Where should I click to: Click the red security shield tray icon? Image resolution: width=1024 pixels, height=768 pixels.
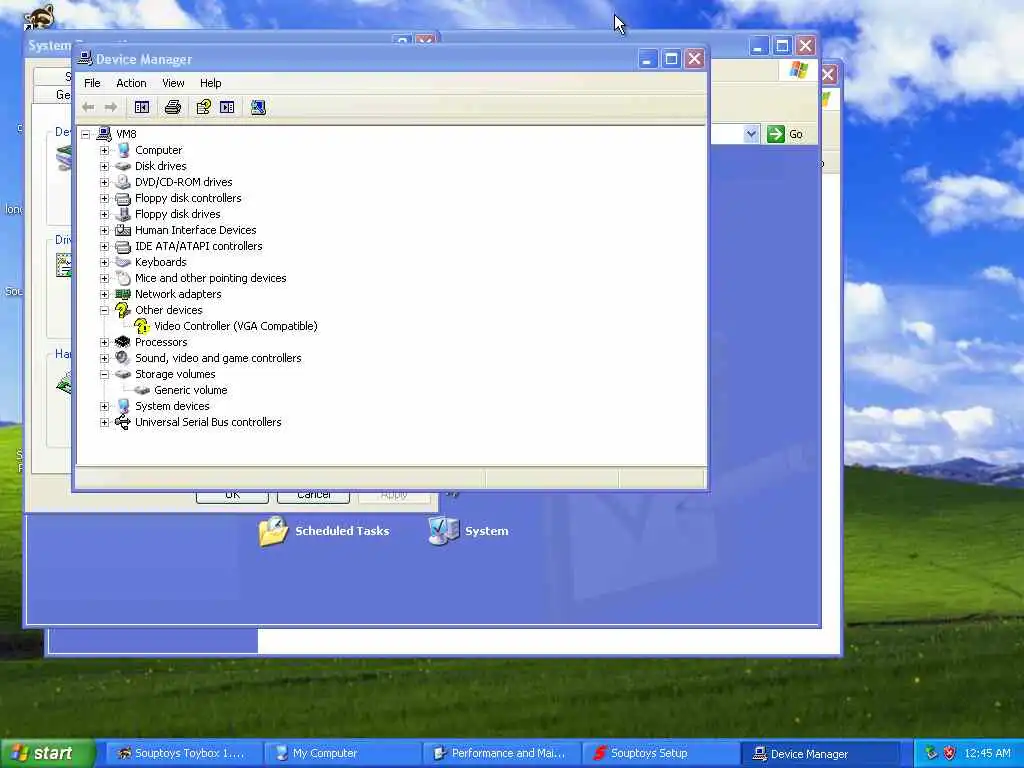point(950,753)
